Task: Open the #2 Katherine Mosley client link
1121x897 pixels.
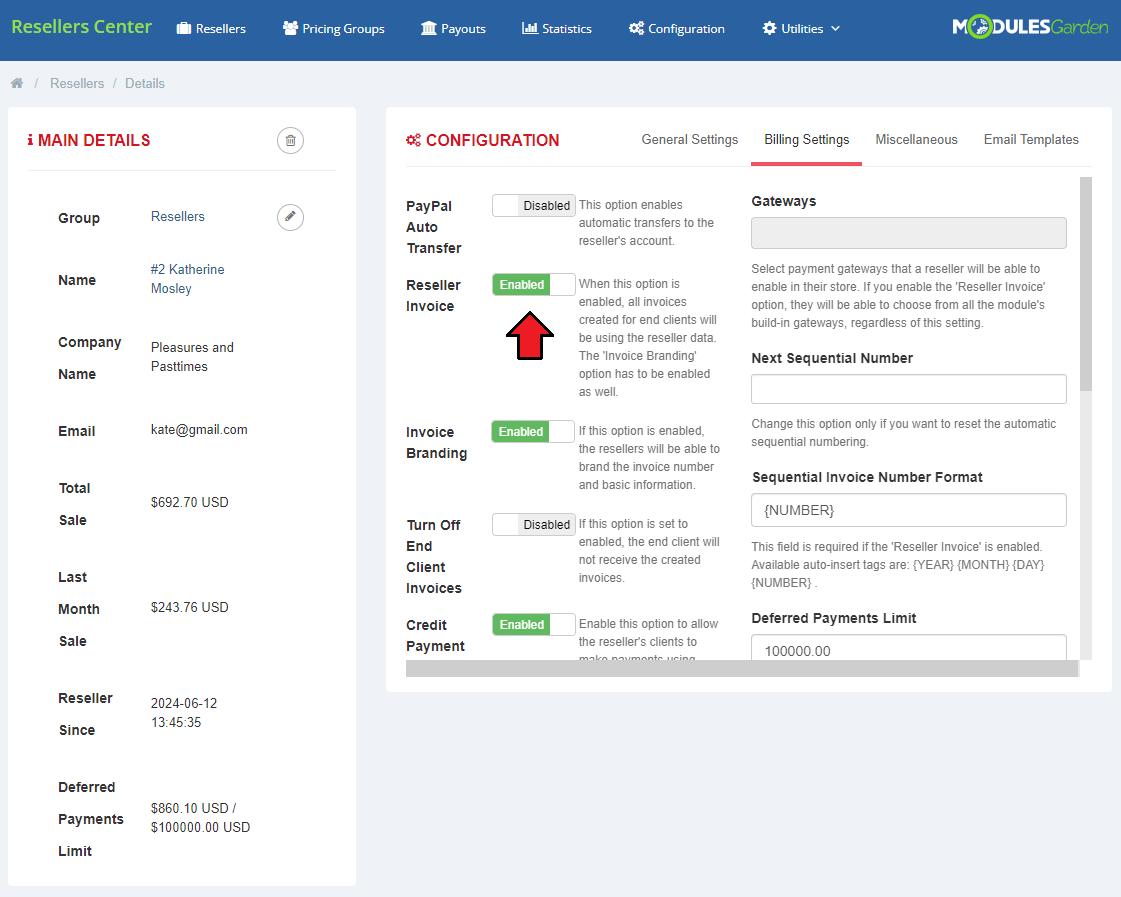Action: pos(187,279)
